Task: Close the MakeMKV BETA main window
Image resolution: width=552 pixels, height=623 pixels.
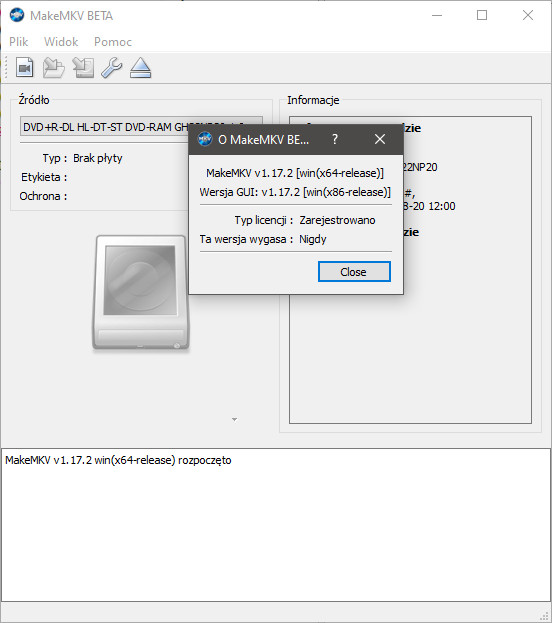Action: click(528, 15)
